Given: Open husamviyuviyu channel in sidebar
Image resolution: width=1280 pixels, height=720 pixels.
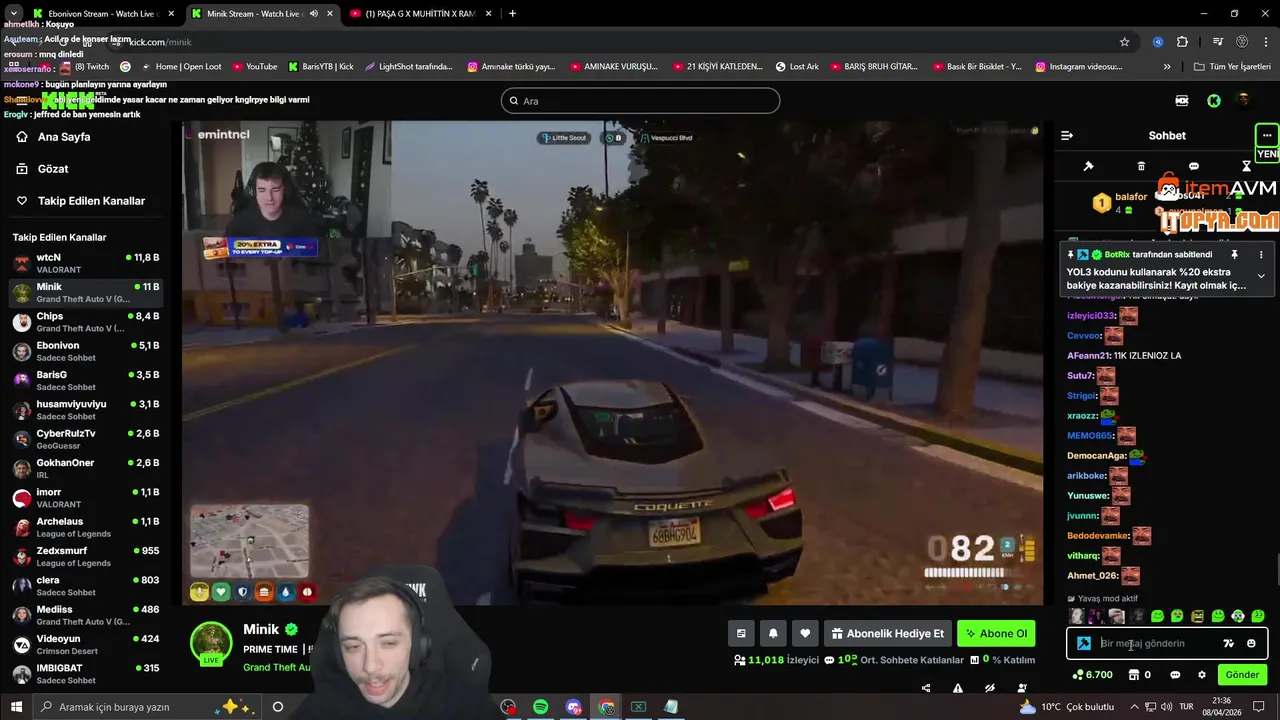Looking at the screenshot, I should [x=85, y=410].
